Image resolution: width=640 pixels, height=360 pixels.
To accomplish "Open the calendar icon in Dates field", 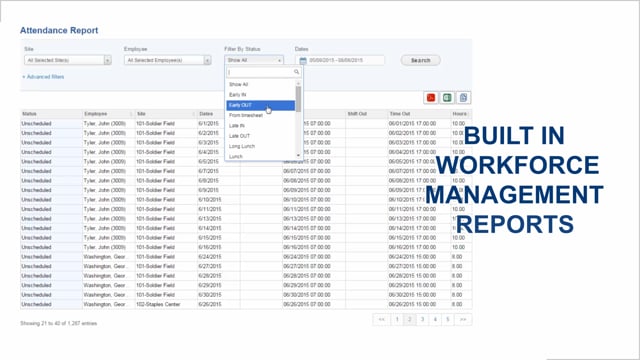I will coord(303,60).
